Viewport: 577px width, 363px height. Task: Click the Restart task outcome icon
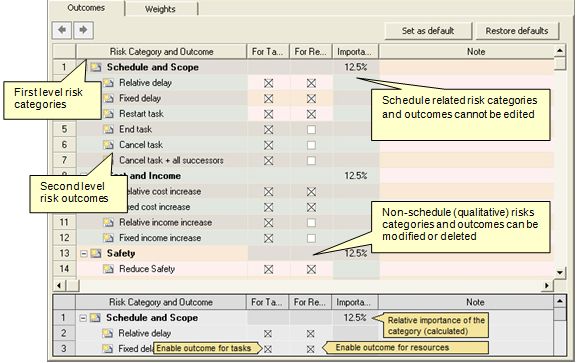click(108, 114)
